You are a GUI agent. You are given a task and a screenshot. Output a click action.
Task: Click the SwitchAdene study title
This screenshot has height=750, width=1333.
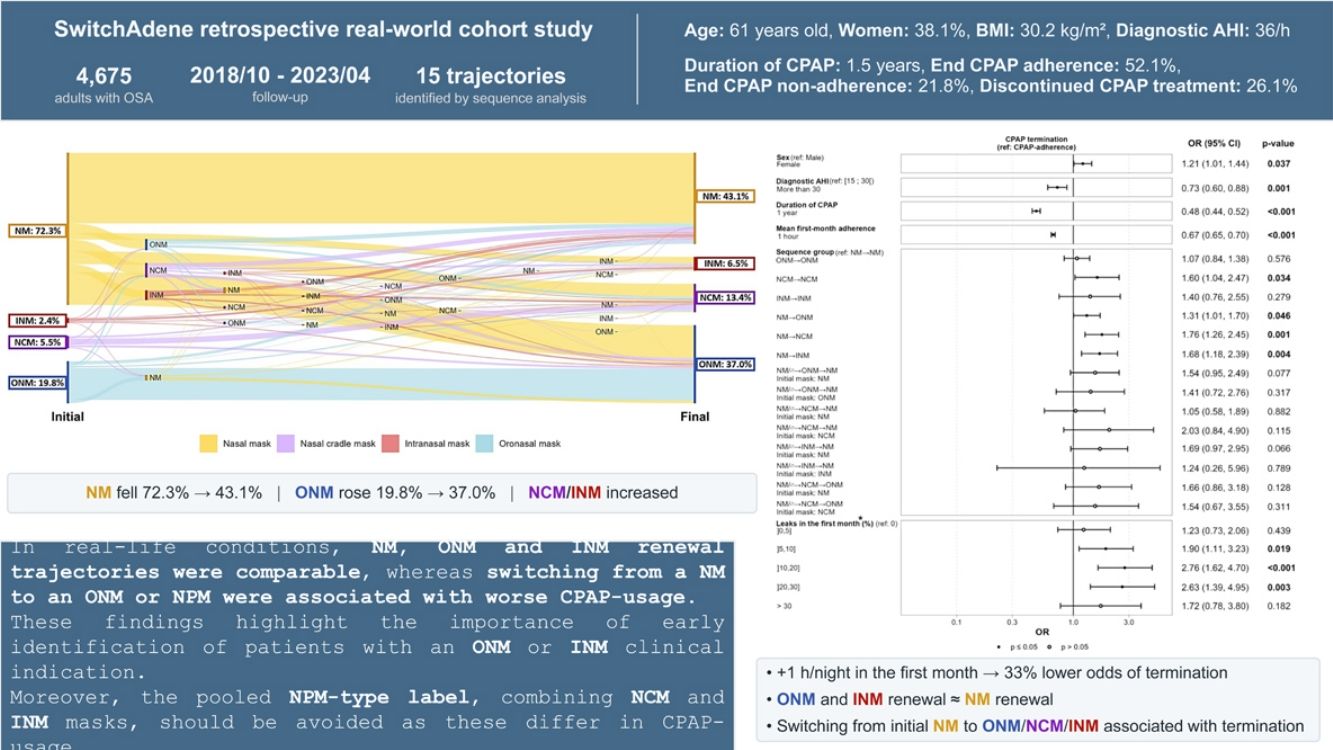[323, 29]
